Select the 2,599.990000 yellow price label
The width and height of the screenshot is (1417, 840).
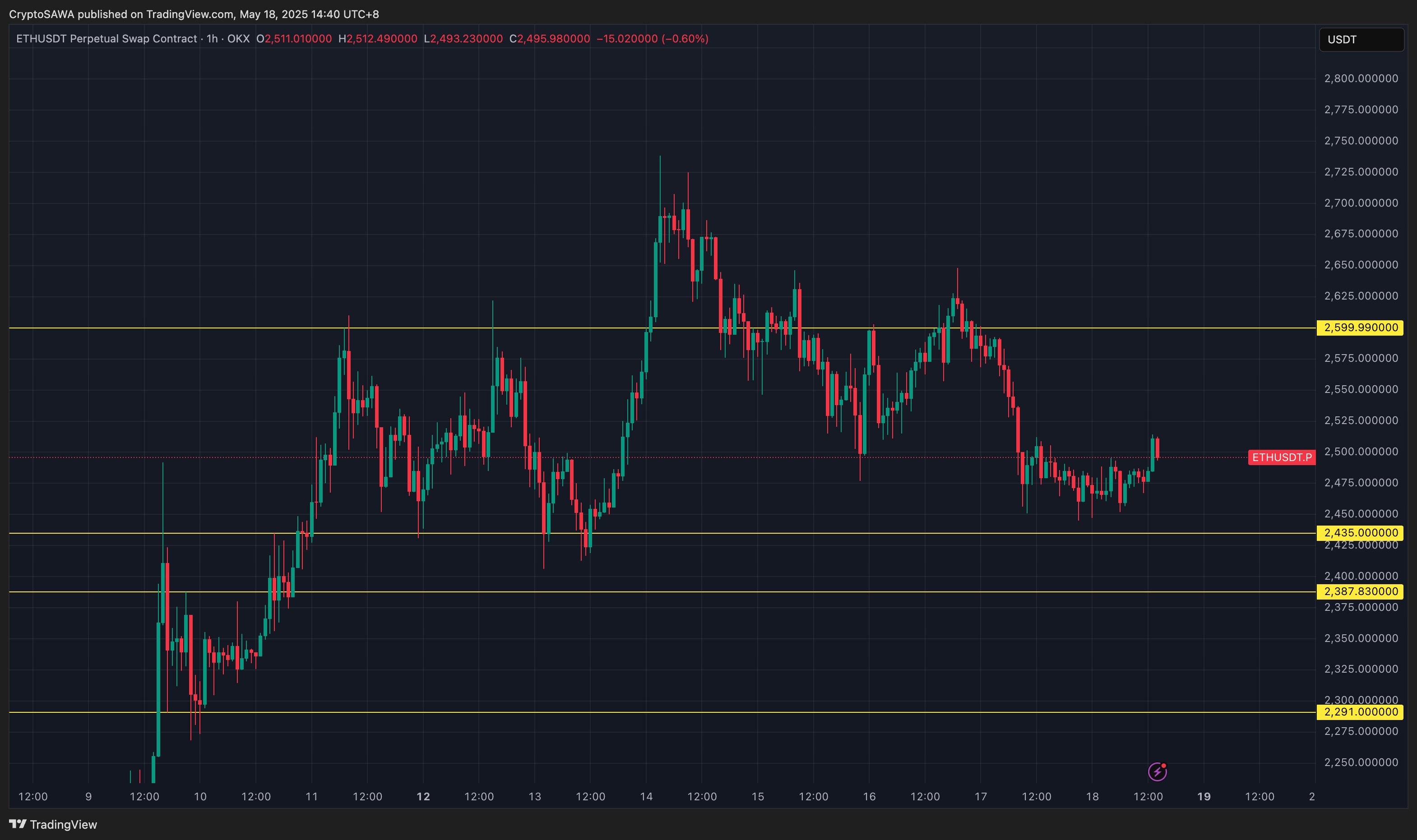pos(1360,328)
